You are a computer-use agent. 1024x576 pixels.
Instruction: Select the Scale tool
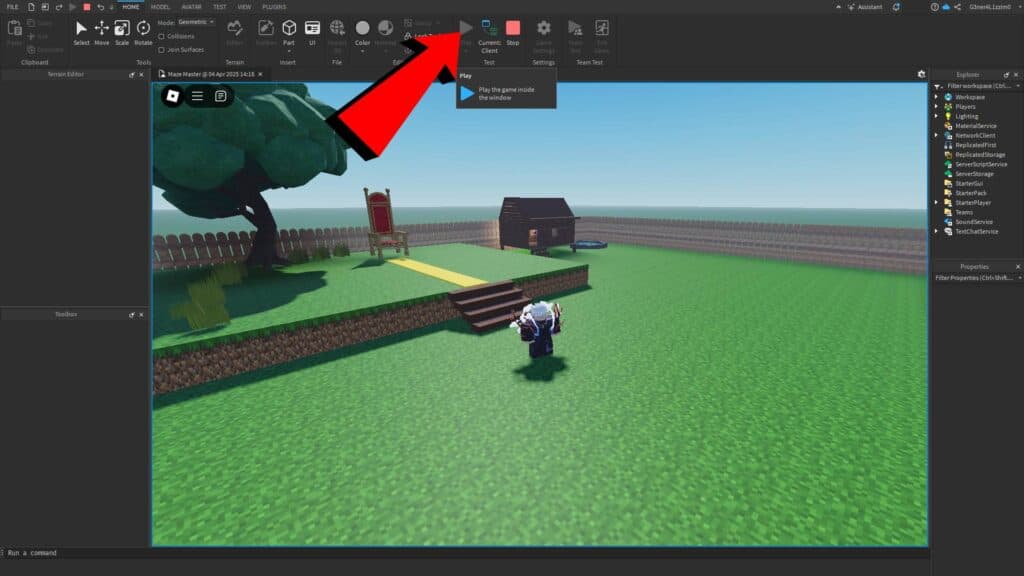122,30
